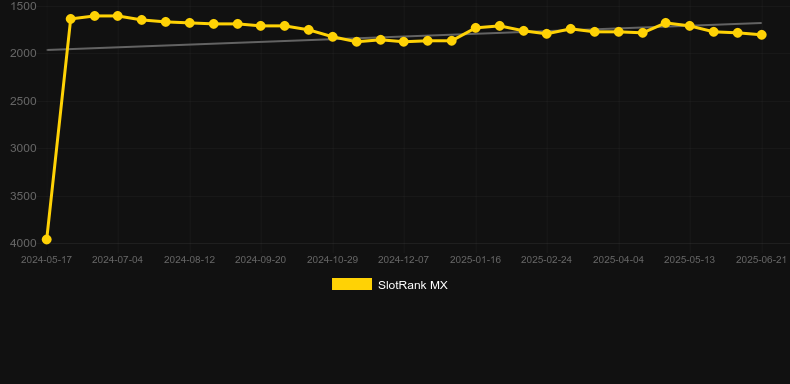Click the 2024-12-07 axis date label
This screenshot has height=384, width=790.
point(404,260)
